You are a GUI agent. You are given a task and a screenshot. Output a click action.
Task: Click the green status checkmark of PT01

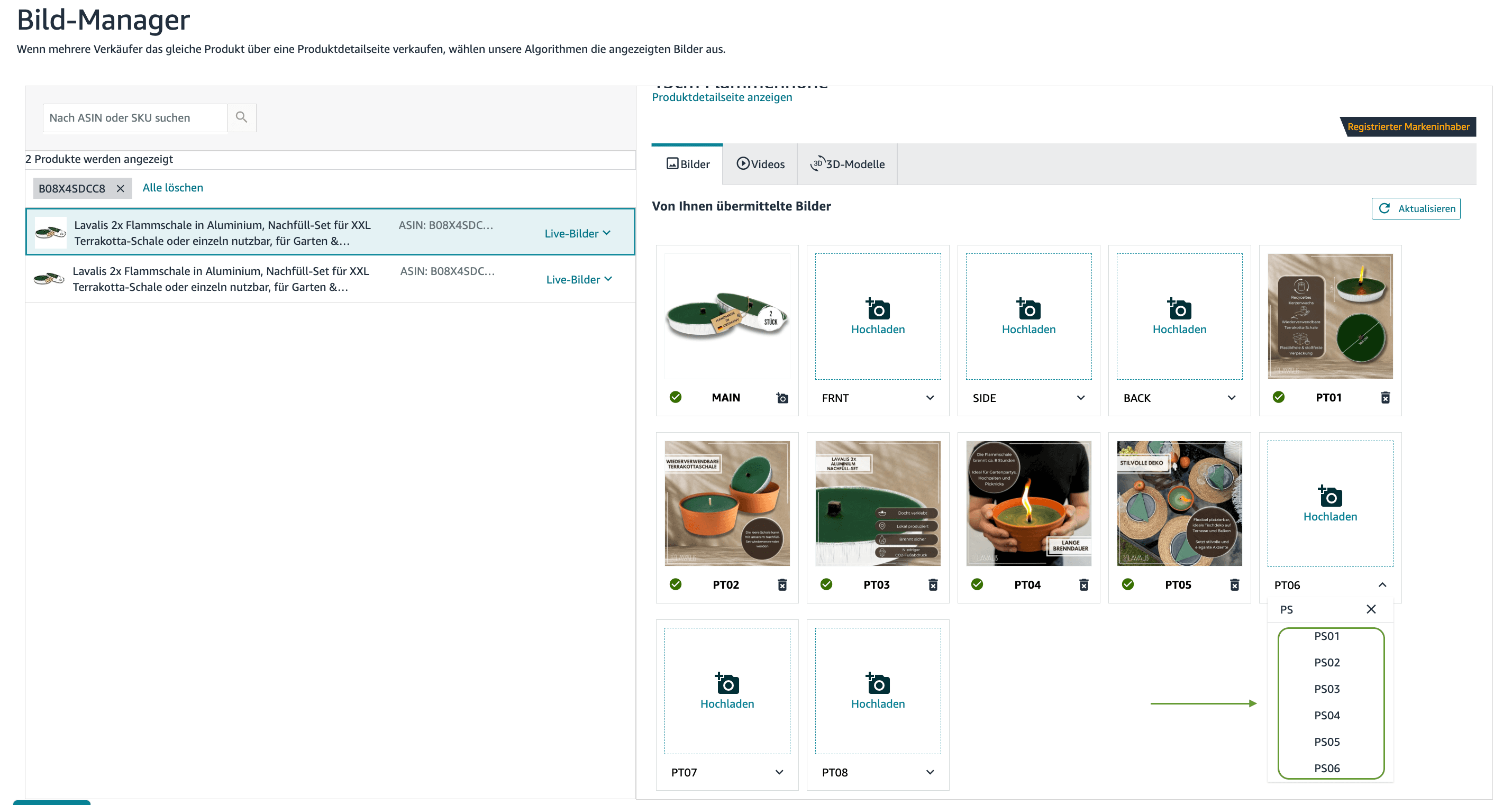click(1279, 397)
